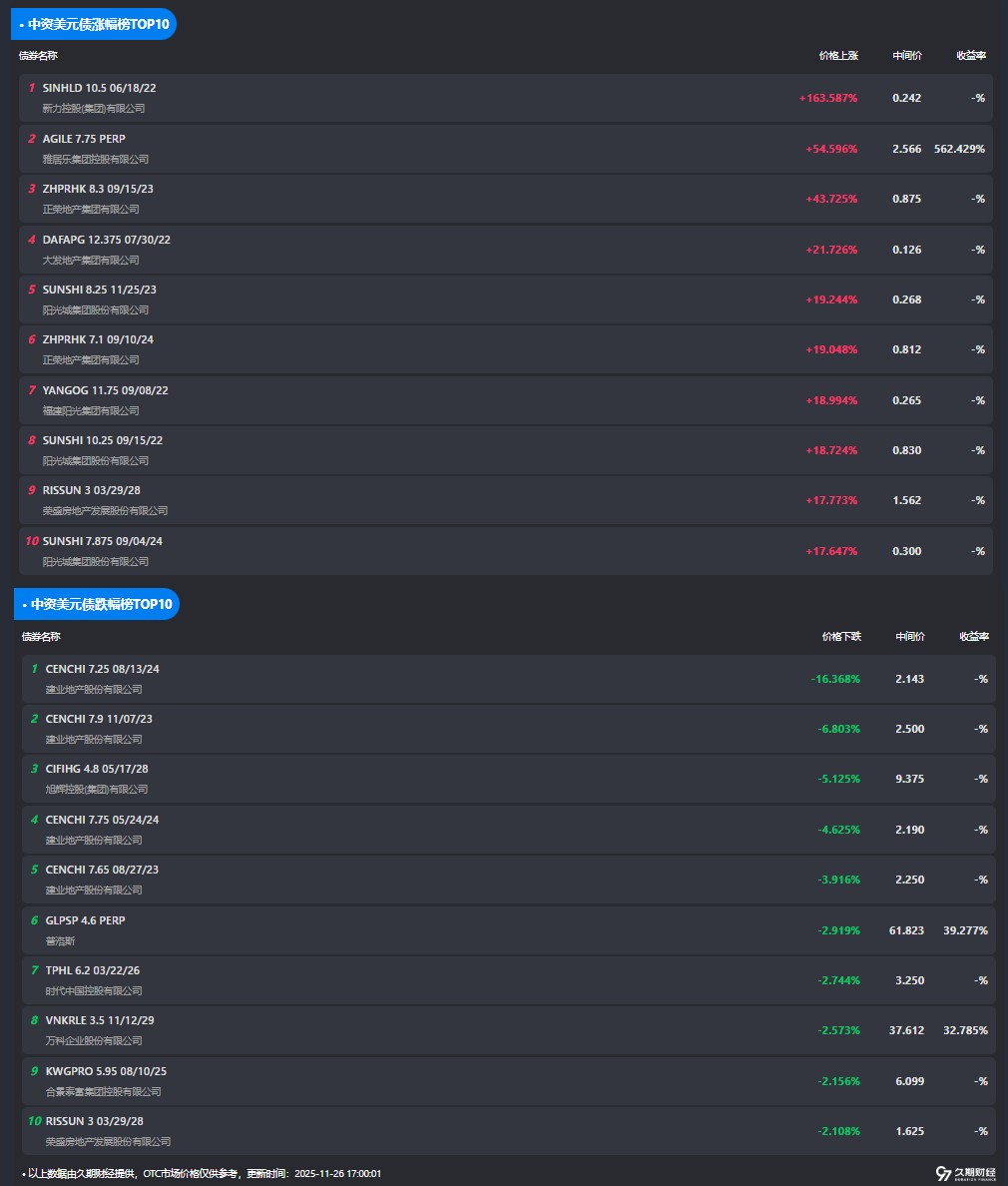
Task: Select the 中资美元债涨幅榜TOP10 header tab
Action: point(97,25)
